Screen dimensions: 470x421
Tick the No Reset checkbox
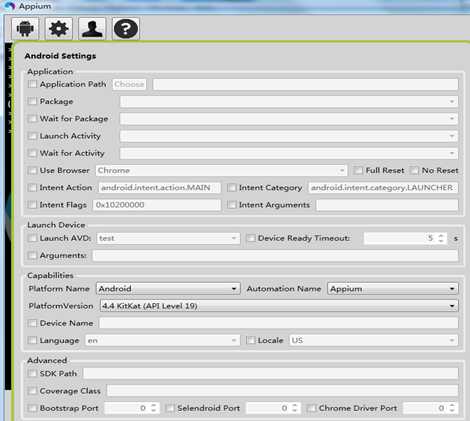coord(414,170)
